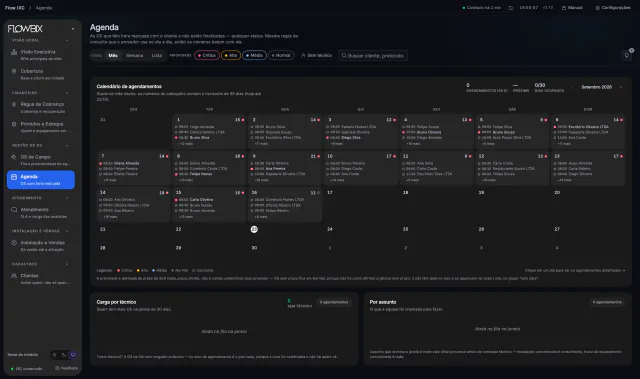Image resolution: width=640 pixels, height=379 pixels.
Task: Open Visão Executiva bar chart icon
Action: [14, 52]
